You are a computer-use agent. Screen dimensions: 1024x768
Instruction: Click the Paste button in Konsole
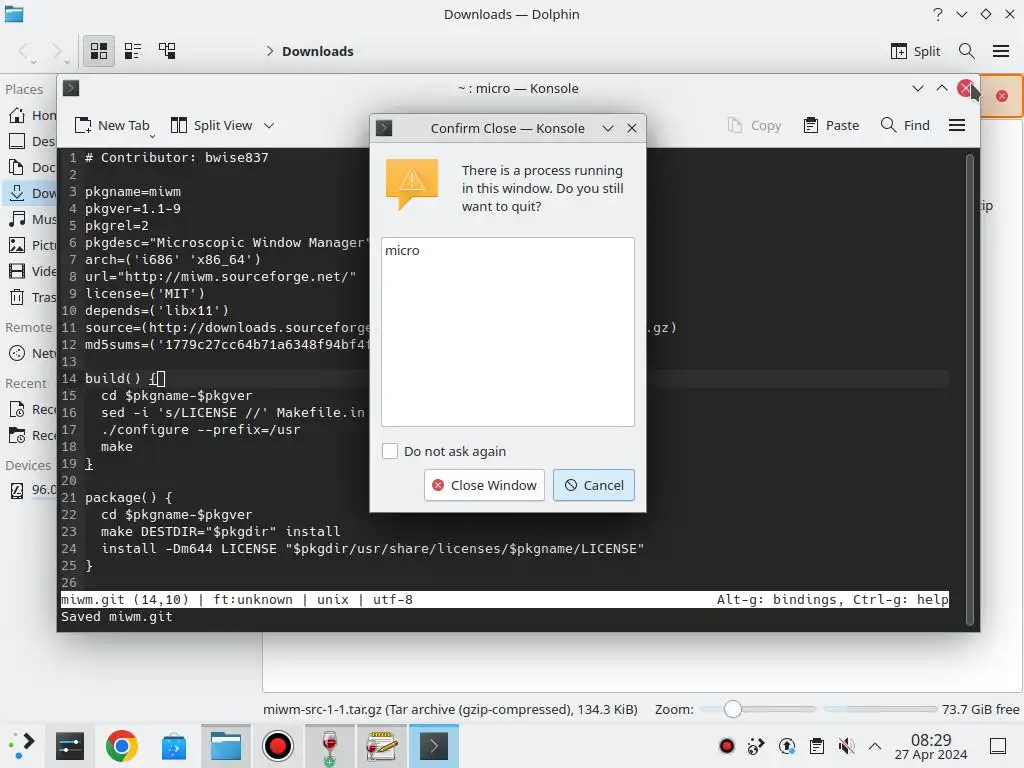pyautogui.click(x=831, y=125)
